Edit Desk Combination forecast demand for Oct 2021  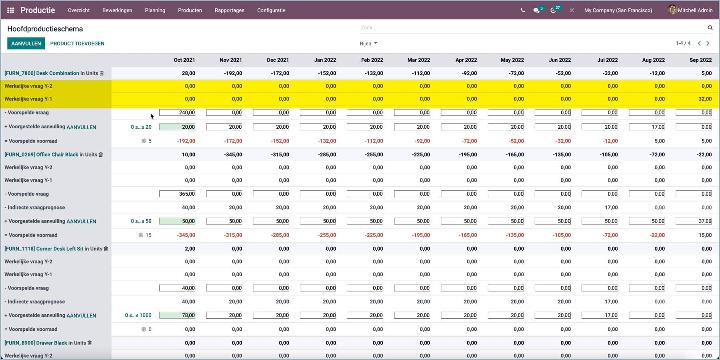[177, 112]
